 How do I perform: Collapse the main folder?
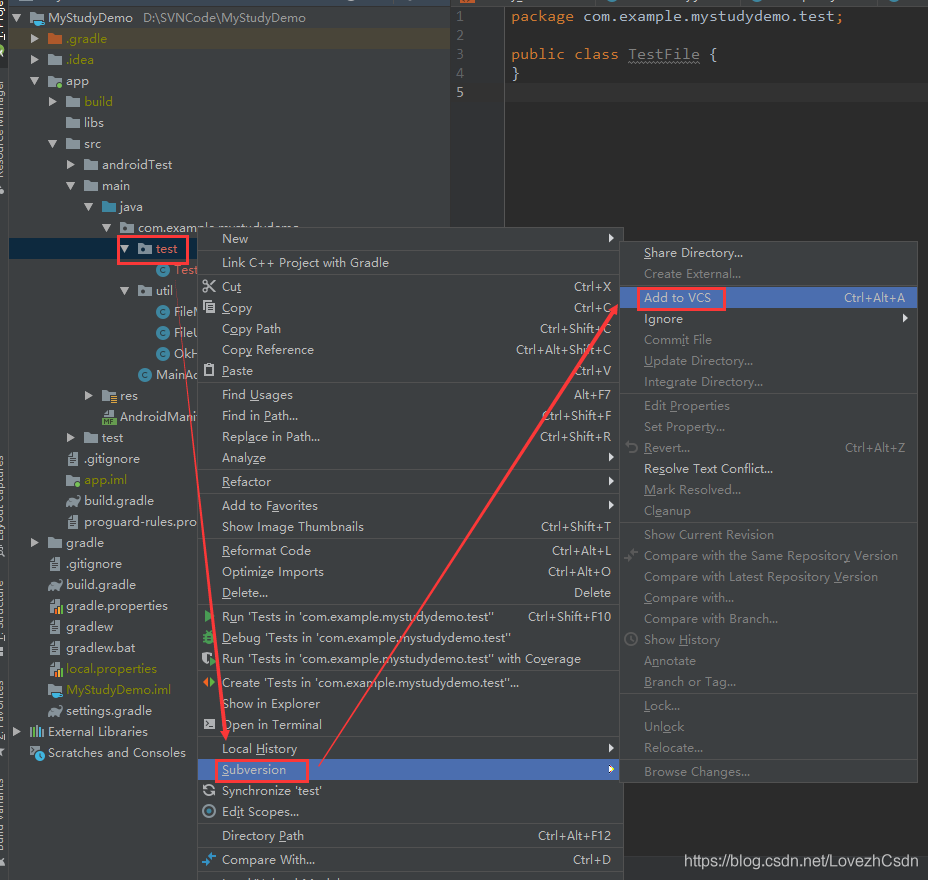(x=70, y=186)
